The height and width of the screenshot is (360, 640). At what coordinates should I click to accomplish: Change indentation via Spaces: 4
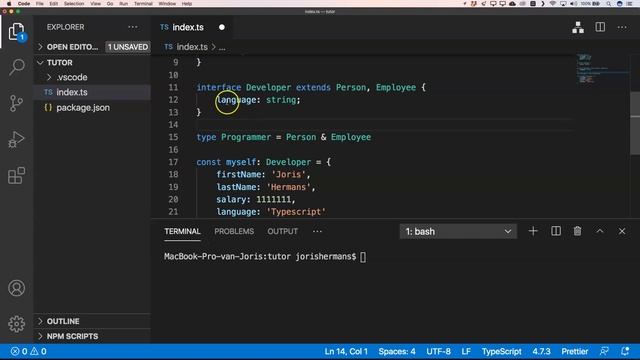tap(397, 351)
